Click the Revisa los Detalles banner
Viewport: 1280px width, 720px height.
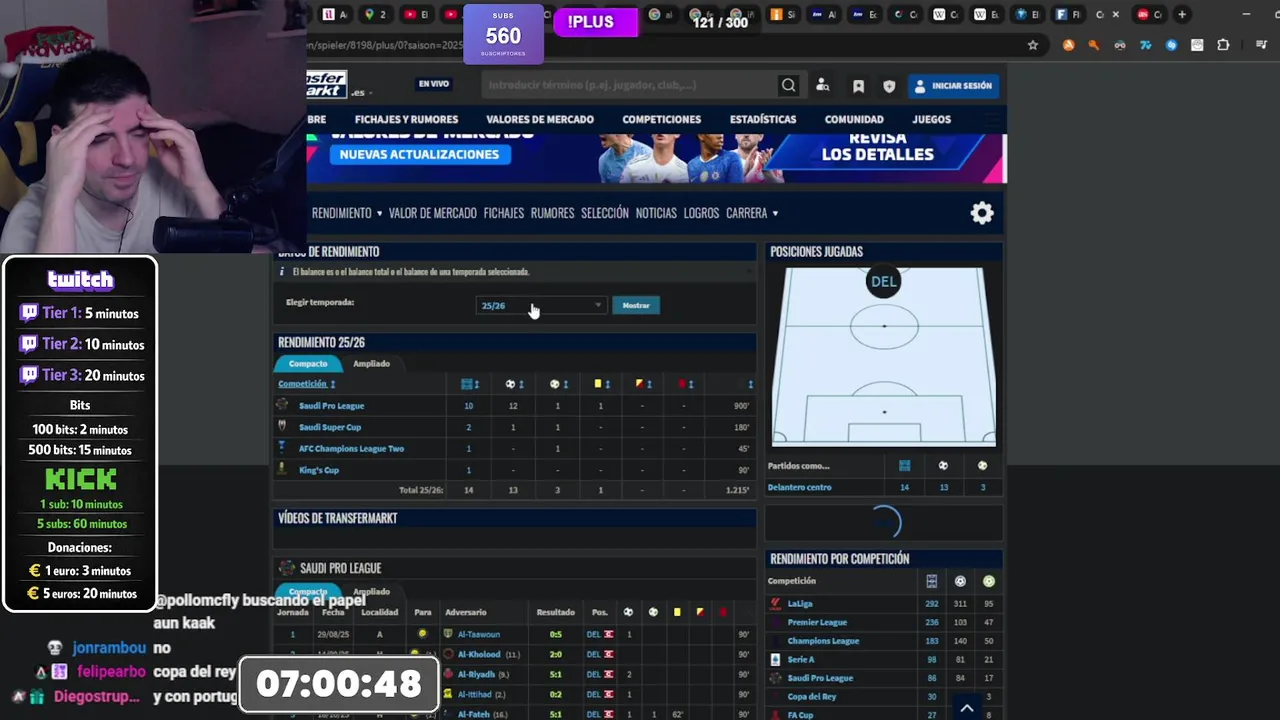877,147
